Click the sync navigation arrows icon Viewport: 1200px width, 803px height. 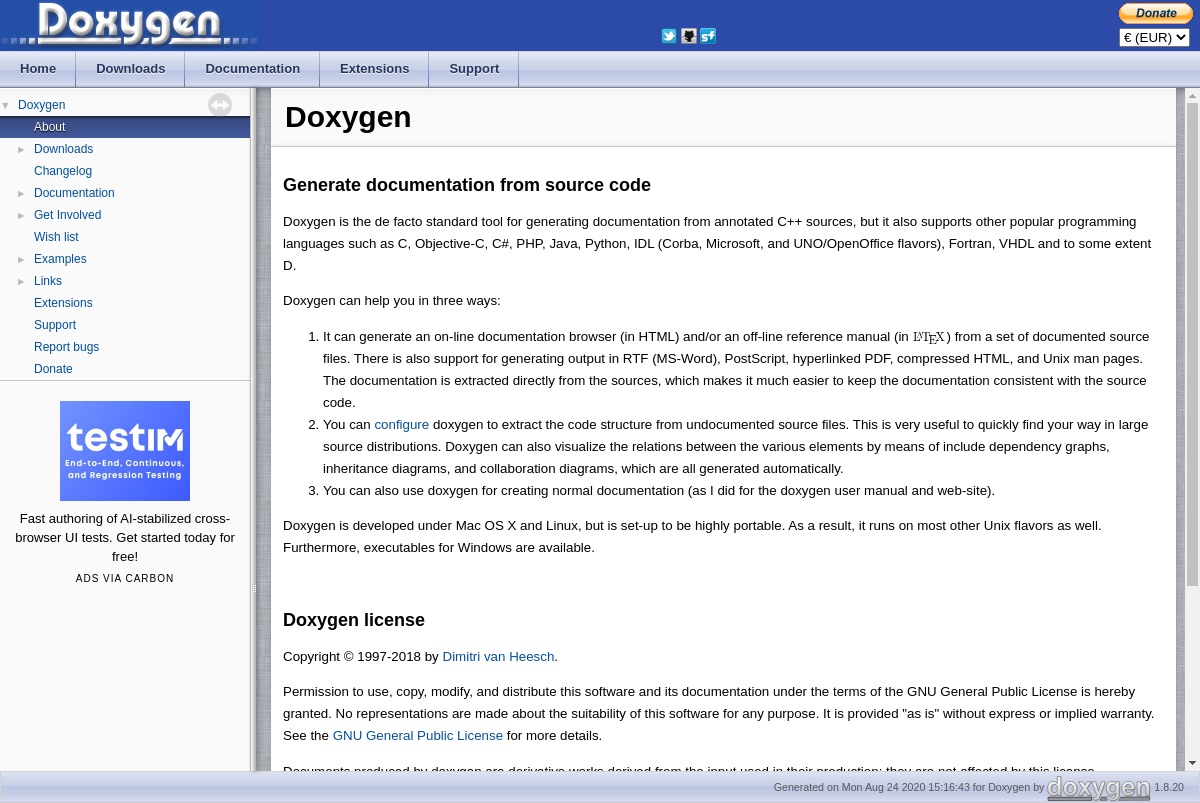click(220, 105)
